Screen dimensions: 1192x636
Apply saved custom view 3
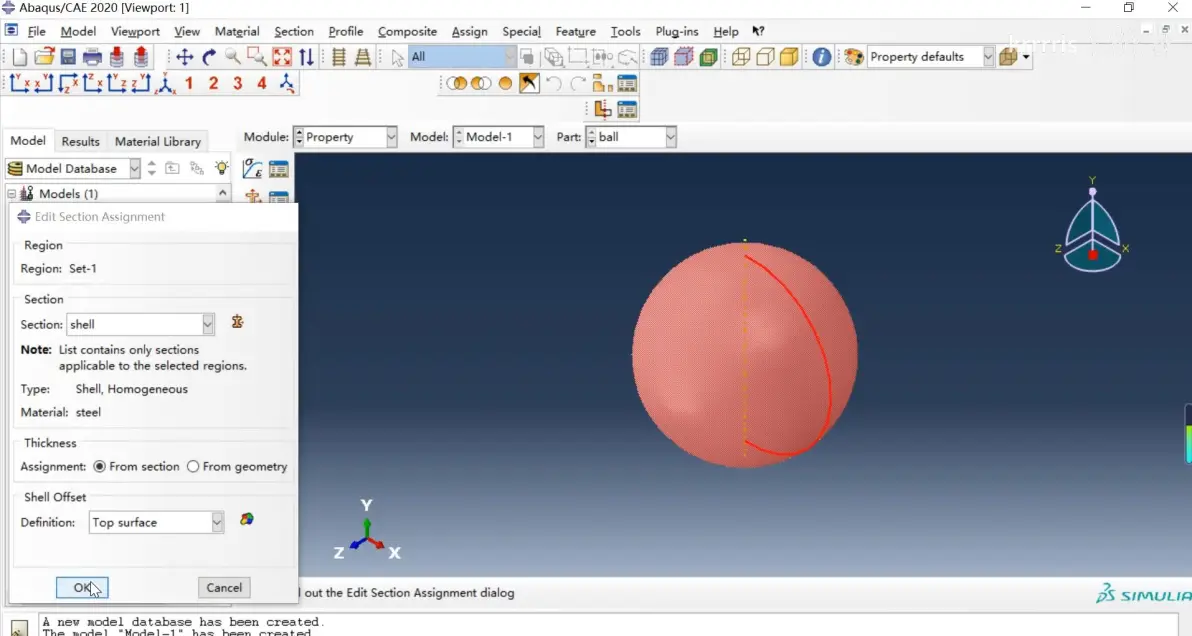[238, 83]
